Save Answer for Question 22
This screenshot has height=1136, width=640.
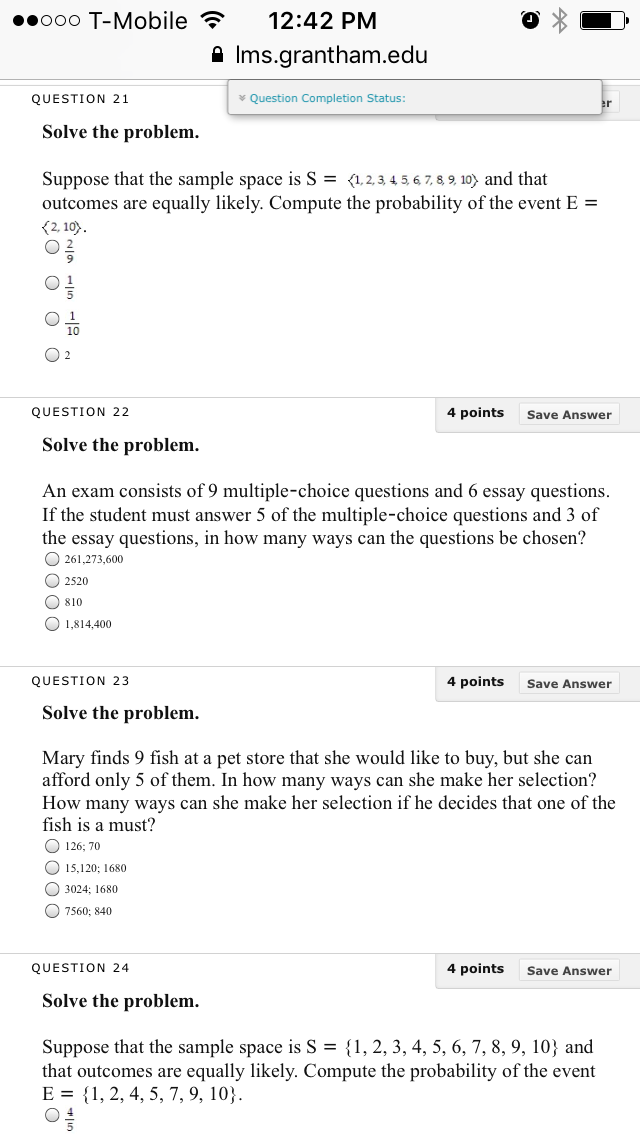[x=569, y=414]
